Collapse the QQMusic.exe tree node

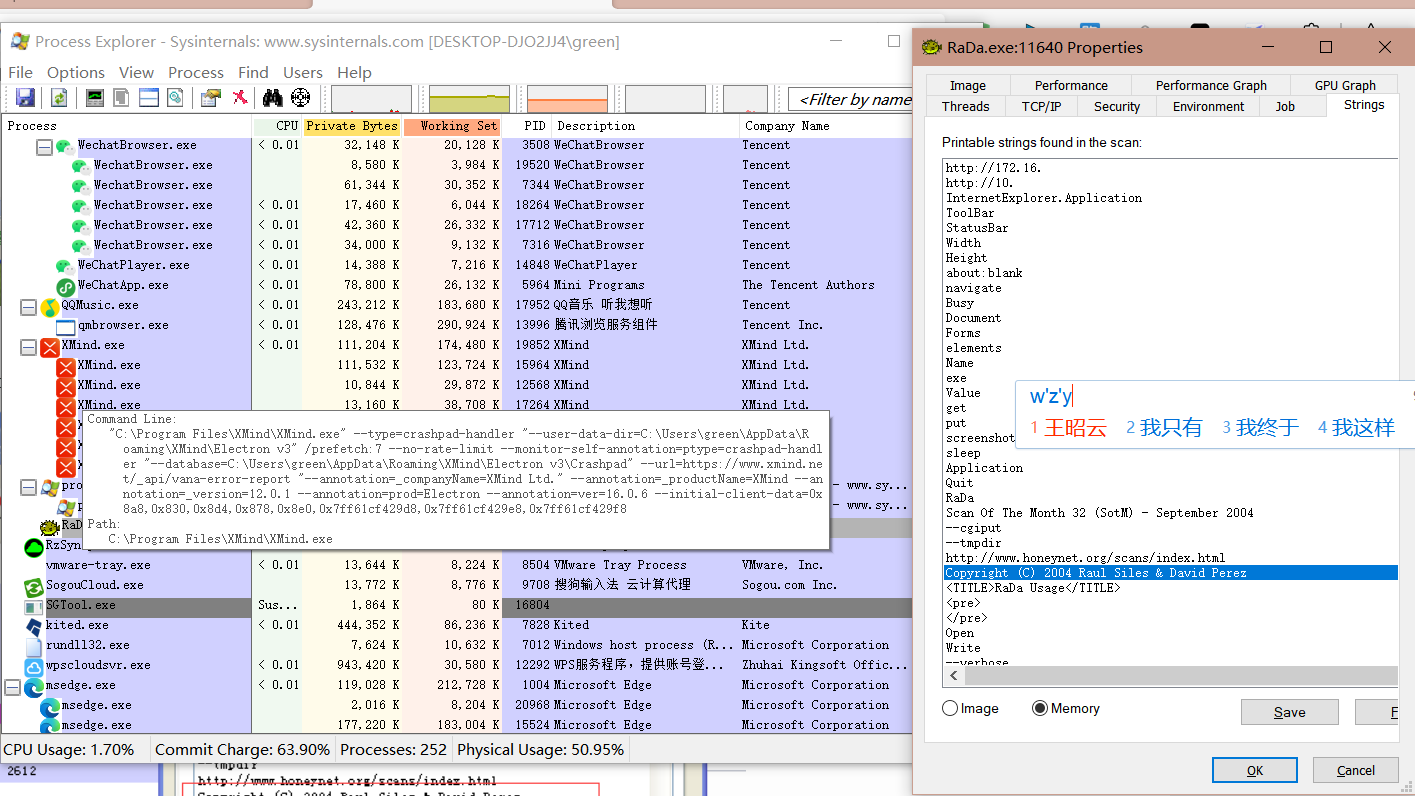point(28,307)
